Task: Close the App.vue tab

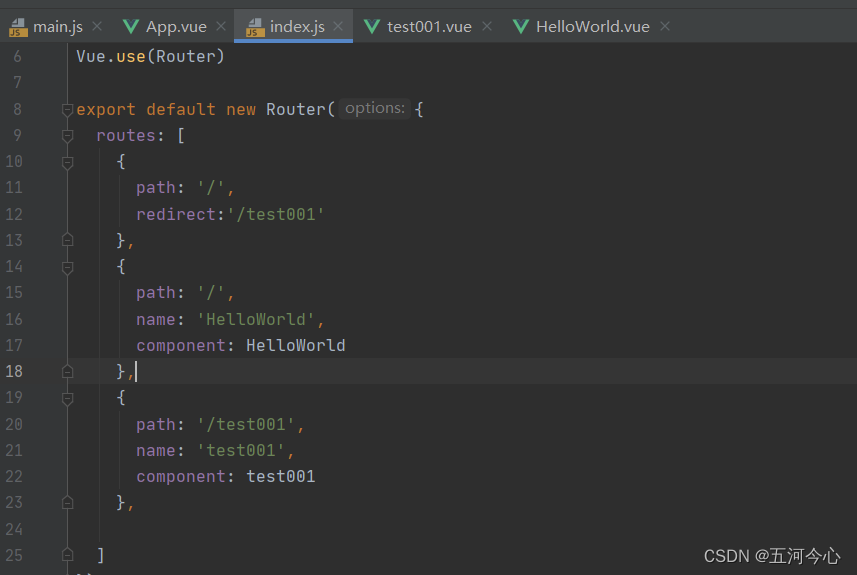Action: tap(221, 26)
